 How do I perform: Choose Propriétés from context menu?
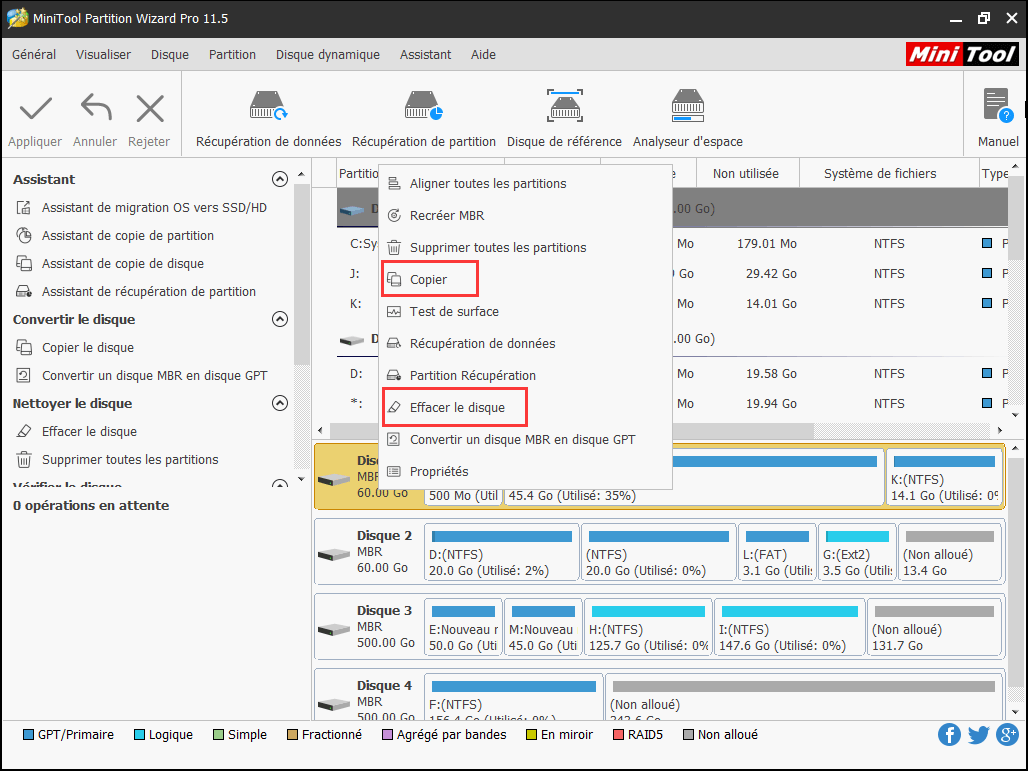click(x=526, y=471)
